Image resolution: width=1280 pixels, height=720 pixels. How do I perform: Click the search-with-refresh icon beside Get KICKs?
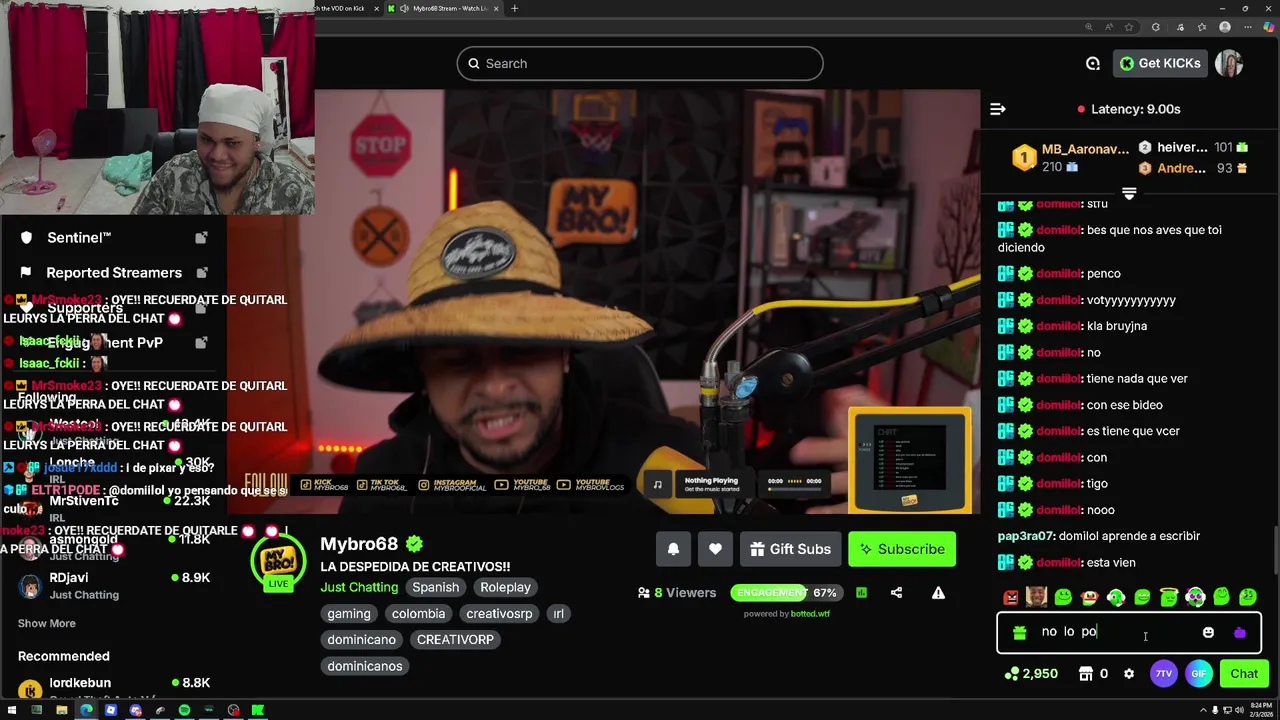(1093, 63)
